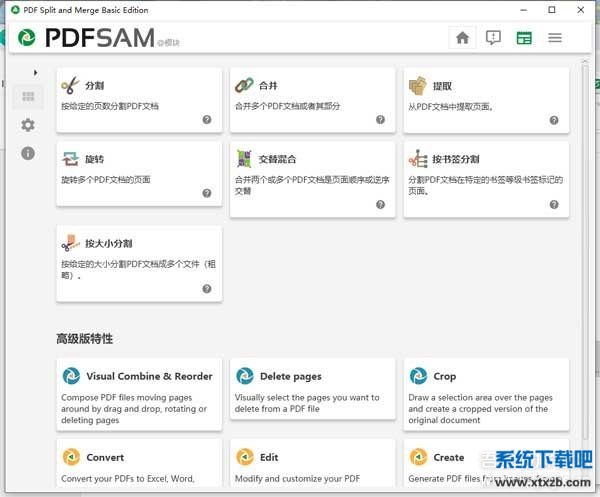Open the 提取 module title

[442, 86]
